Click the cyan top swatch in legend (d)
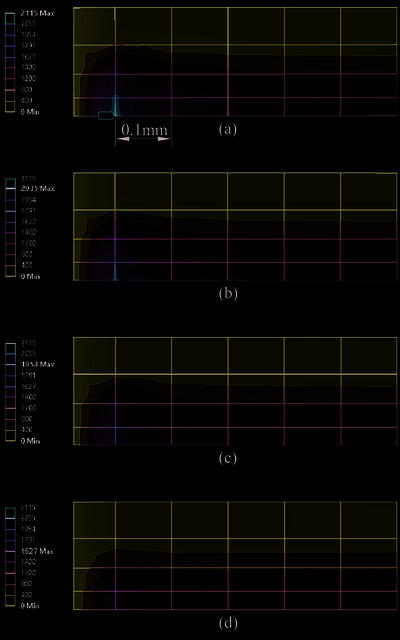 (10, 513)
